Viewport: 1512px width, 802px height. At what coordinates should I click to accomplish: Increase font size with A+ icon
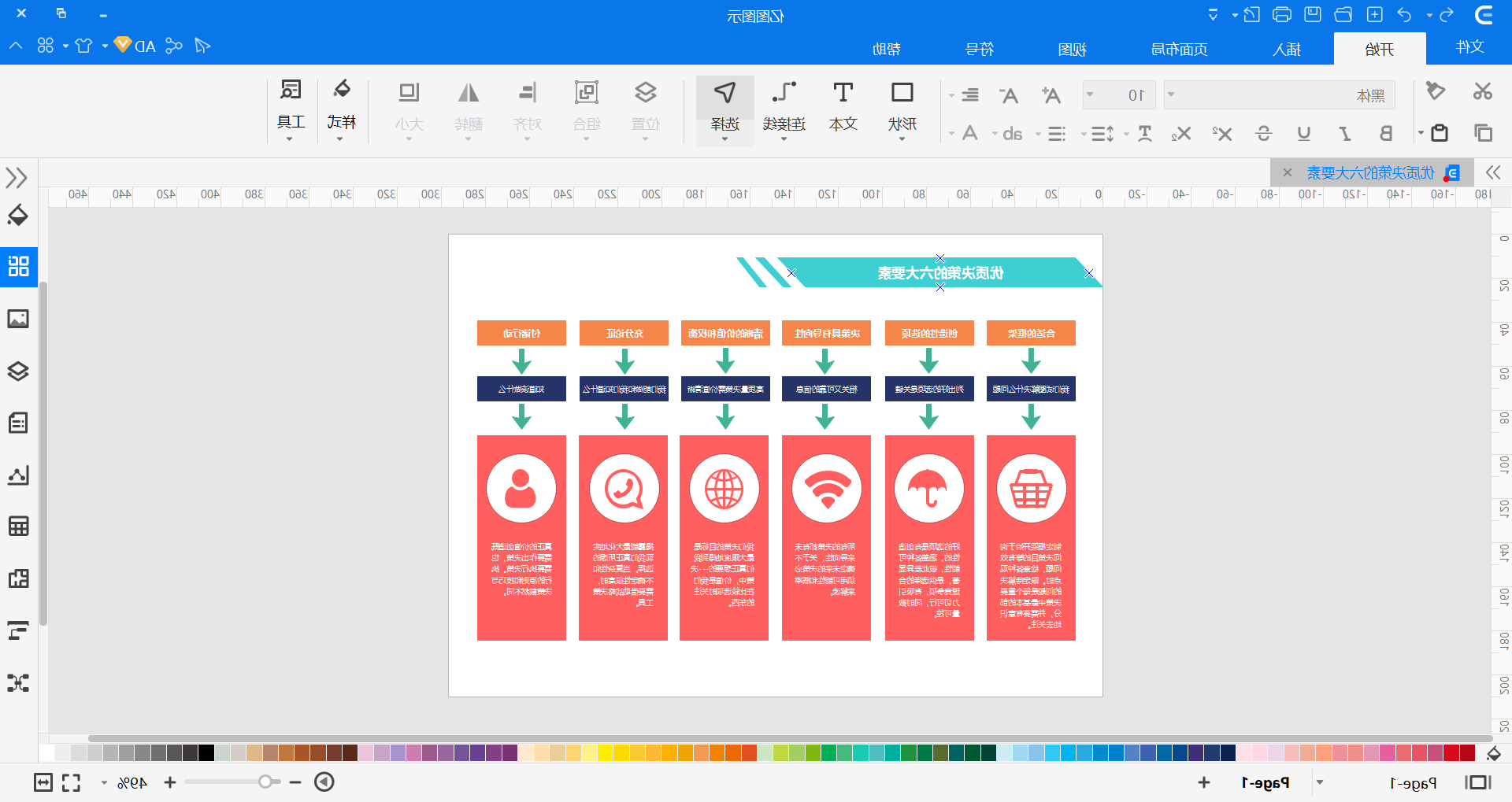click(1051, 95)
